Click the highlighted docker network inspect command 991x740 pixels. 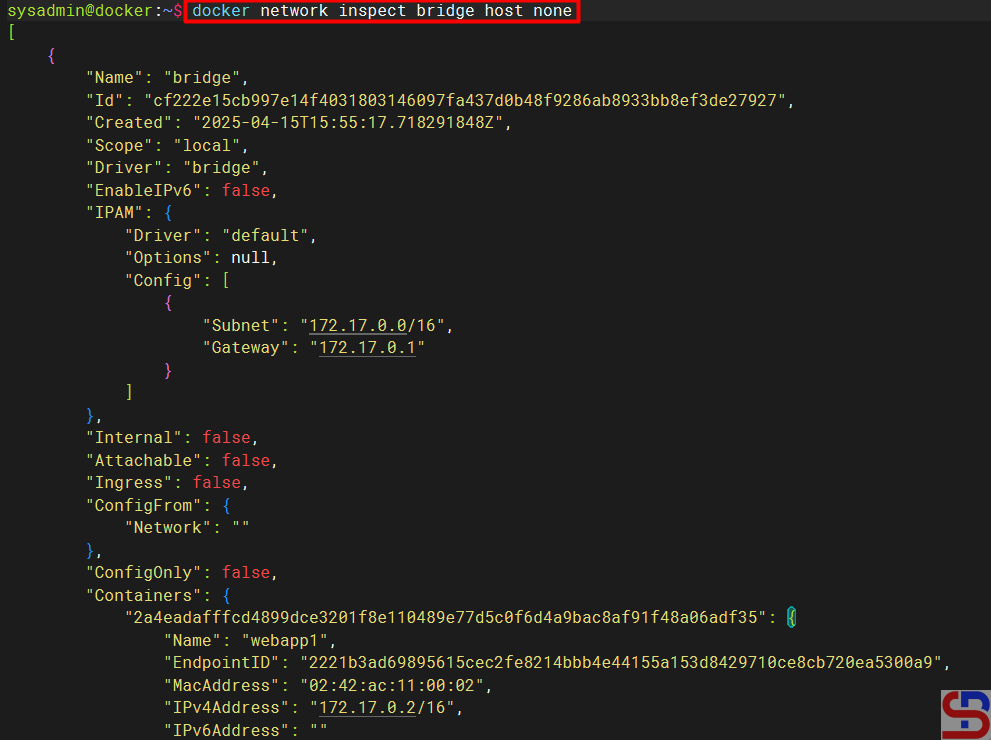point(381,11)
